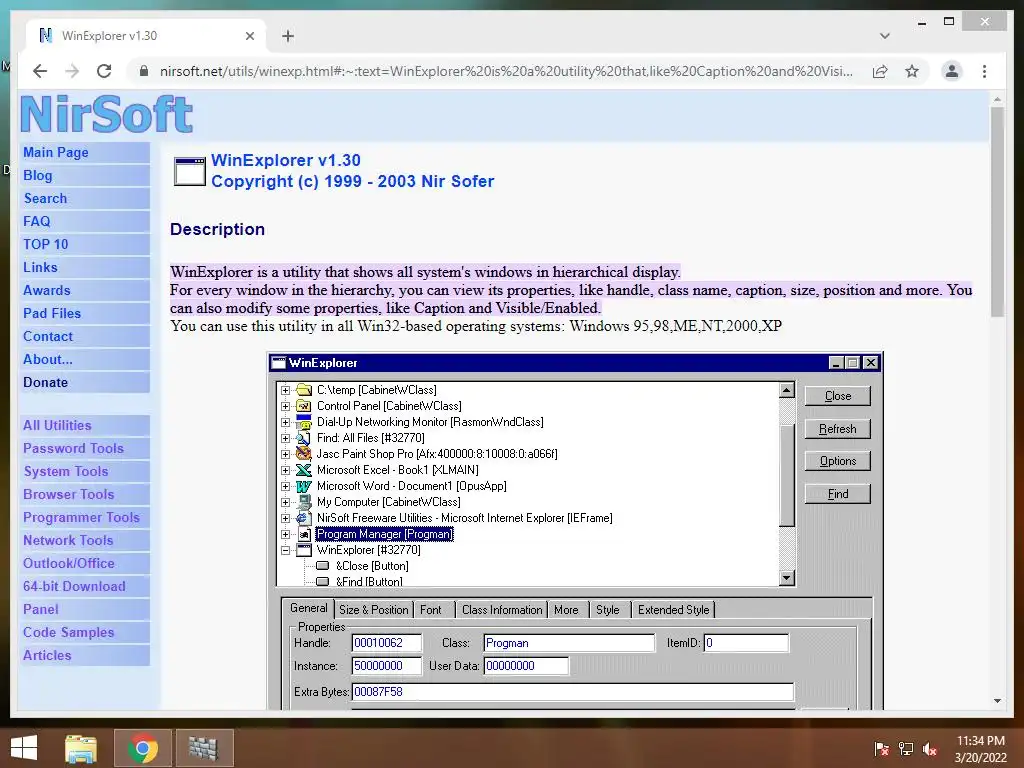The width and height of the screenshot is (1024, 768).
Task: Click the WinExplorer program icon beside the title
Action: coord(189,171)
